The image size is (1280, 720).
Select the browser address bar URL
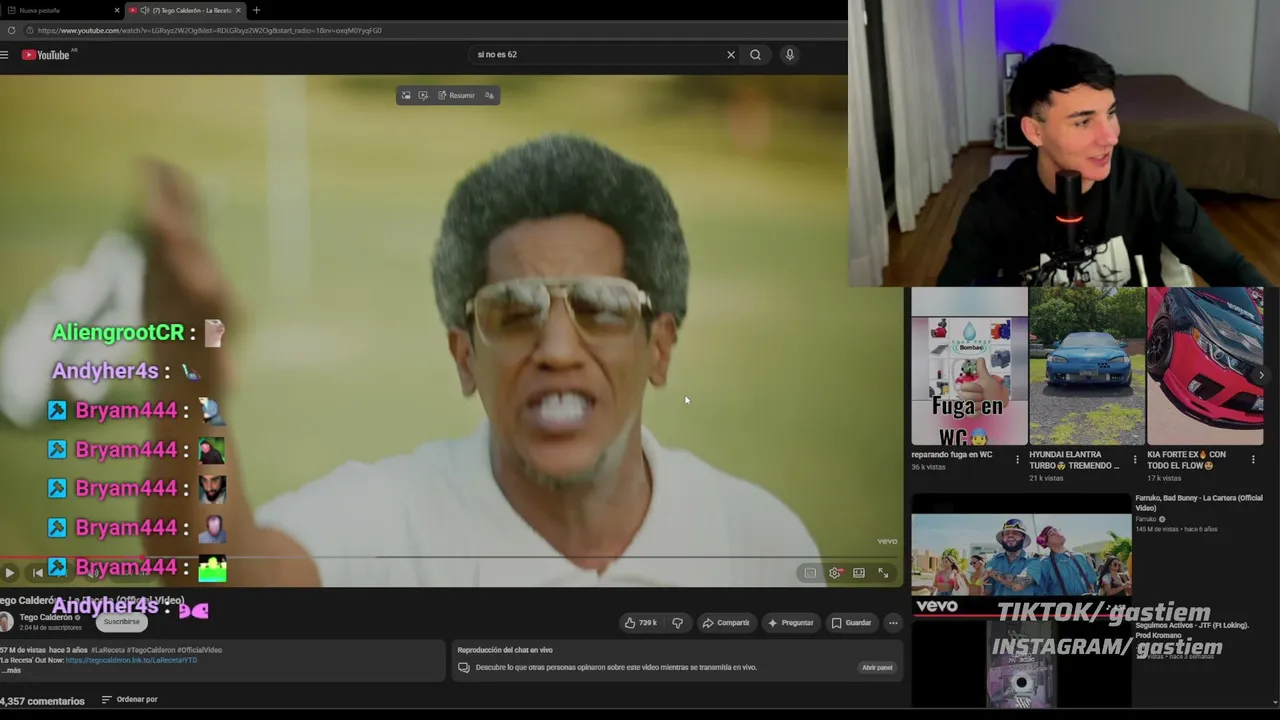tap(210, 30)
